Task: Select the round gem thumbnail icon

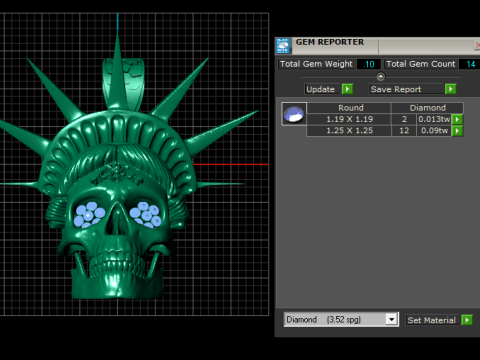Action: (294, 114)
